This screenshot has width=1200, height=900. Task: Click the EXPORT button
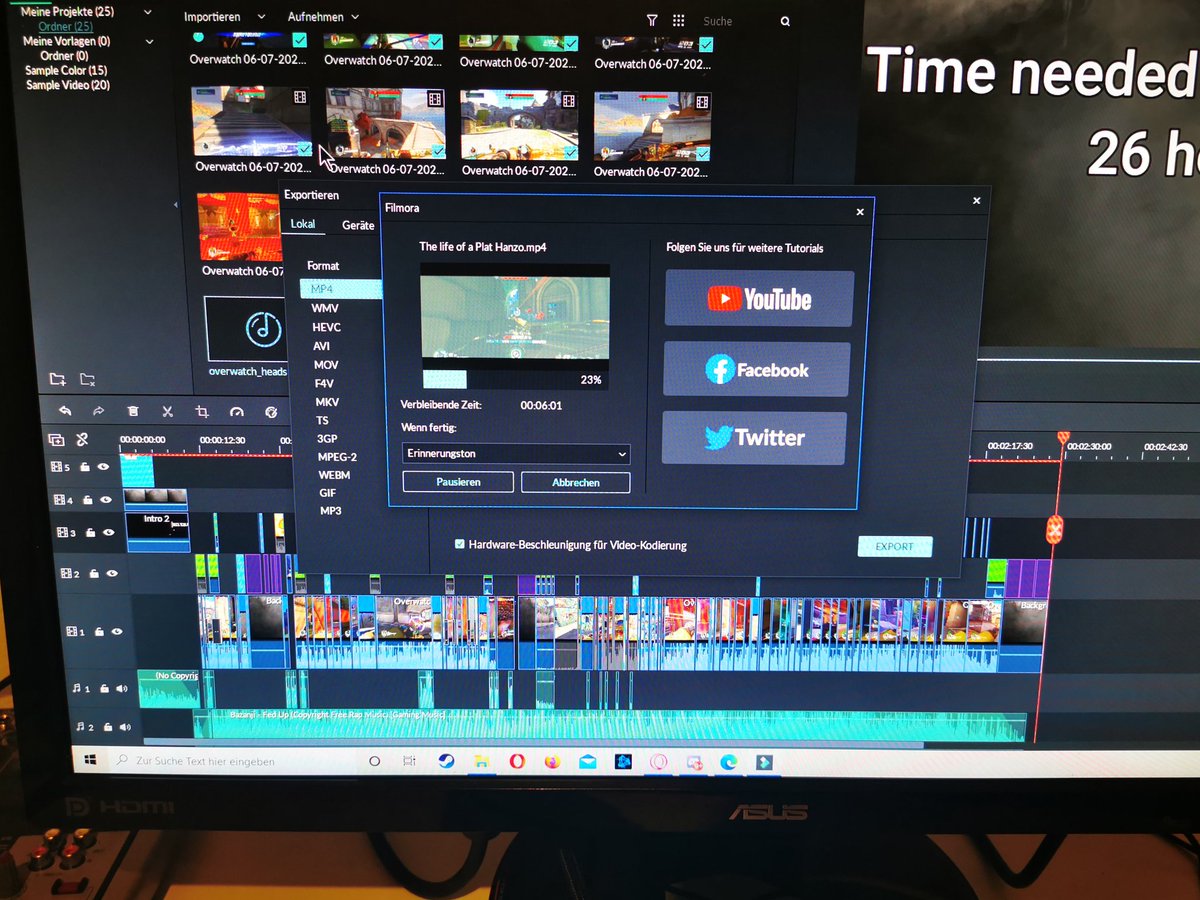[894, 546]
